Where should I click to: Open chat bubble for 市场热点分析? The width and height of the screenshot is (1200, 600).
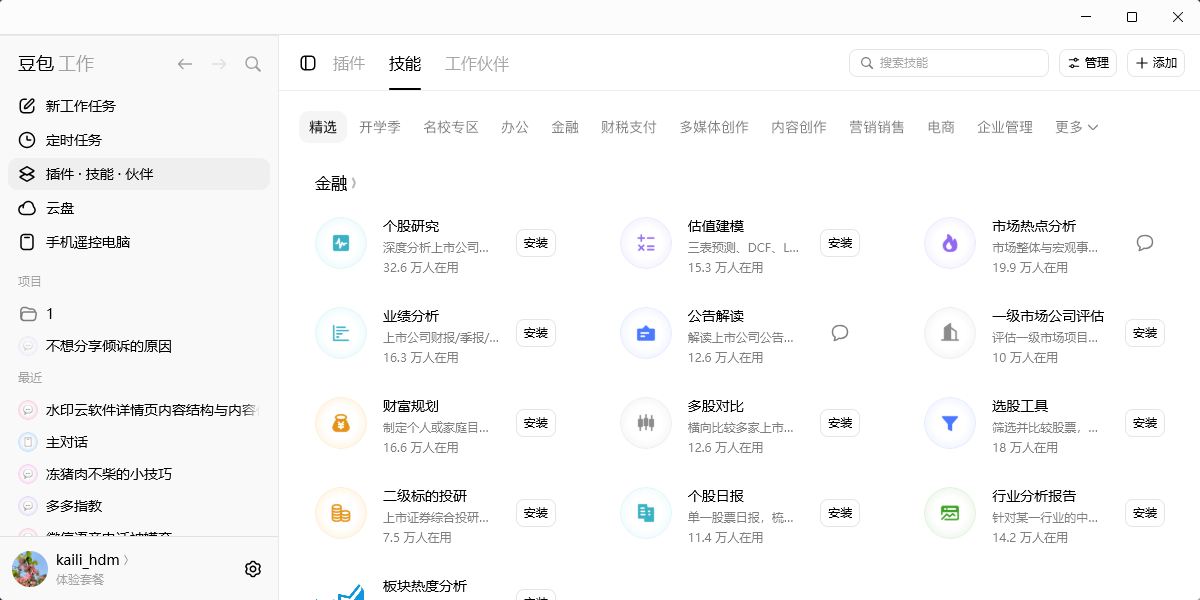click(1145, 243)
